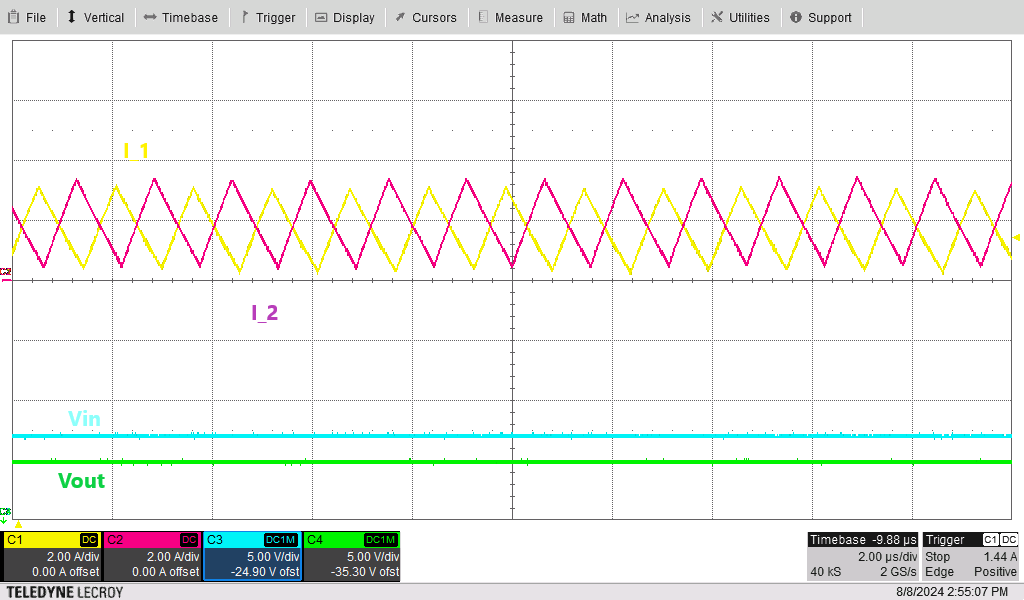
Task: Select the highlighted C3 channel descriptor box
Action: 252,556
